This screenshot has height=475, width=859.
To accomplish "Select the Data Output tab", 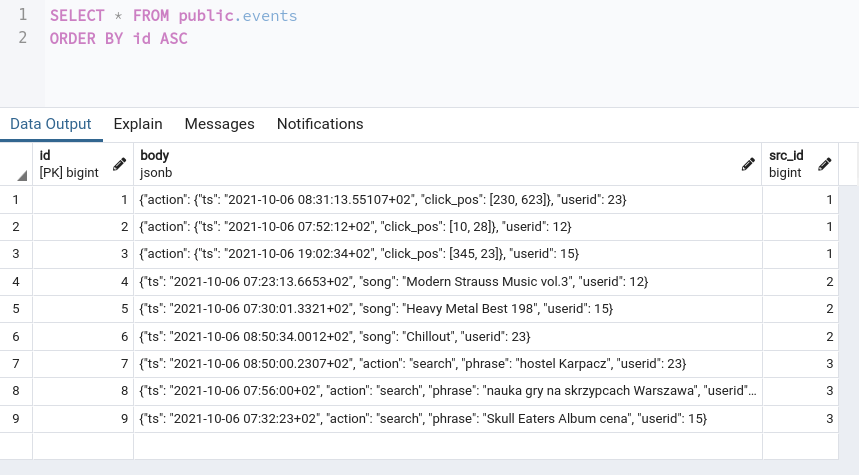I will coord(50,124).
